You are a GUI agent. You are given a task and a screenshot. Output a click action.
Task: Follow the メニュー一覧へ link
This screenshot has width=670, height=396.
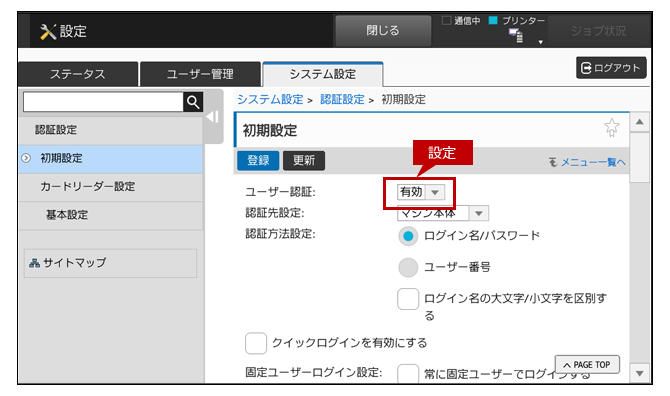point(593,162)
